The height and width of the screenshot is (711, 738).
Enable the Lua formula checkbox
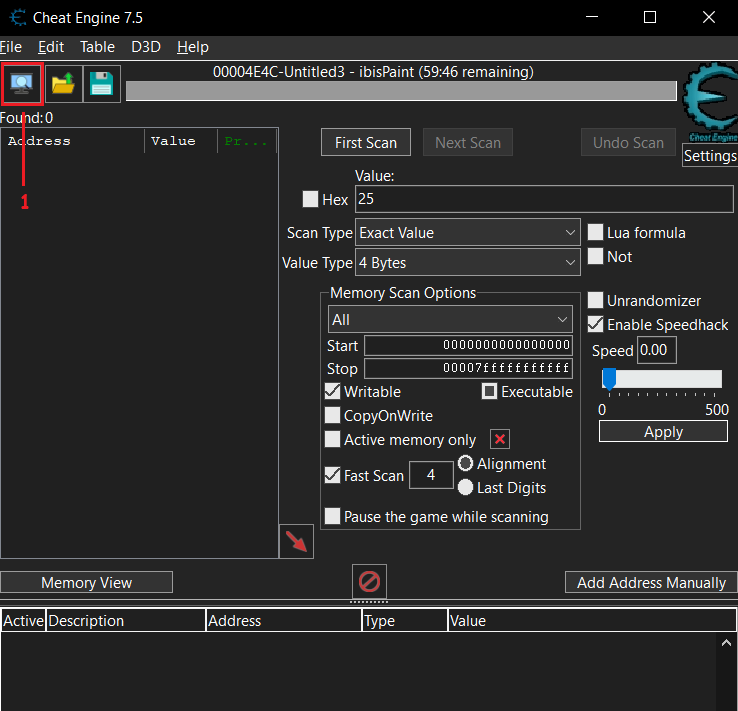(595, 232)
